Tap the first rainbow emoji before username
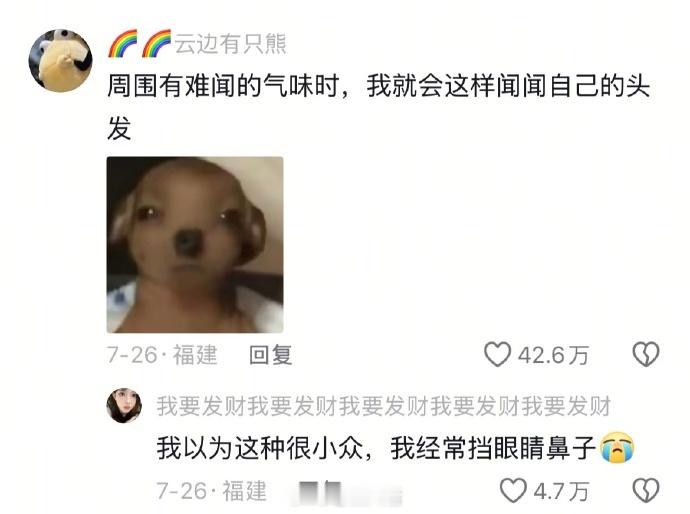Image resolution: width=690 pixels, height=514 pixels. [x=123, y=44]
